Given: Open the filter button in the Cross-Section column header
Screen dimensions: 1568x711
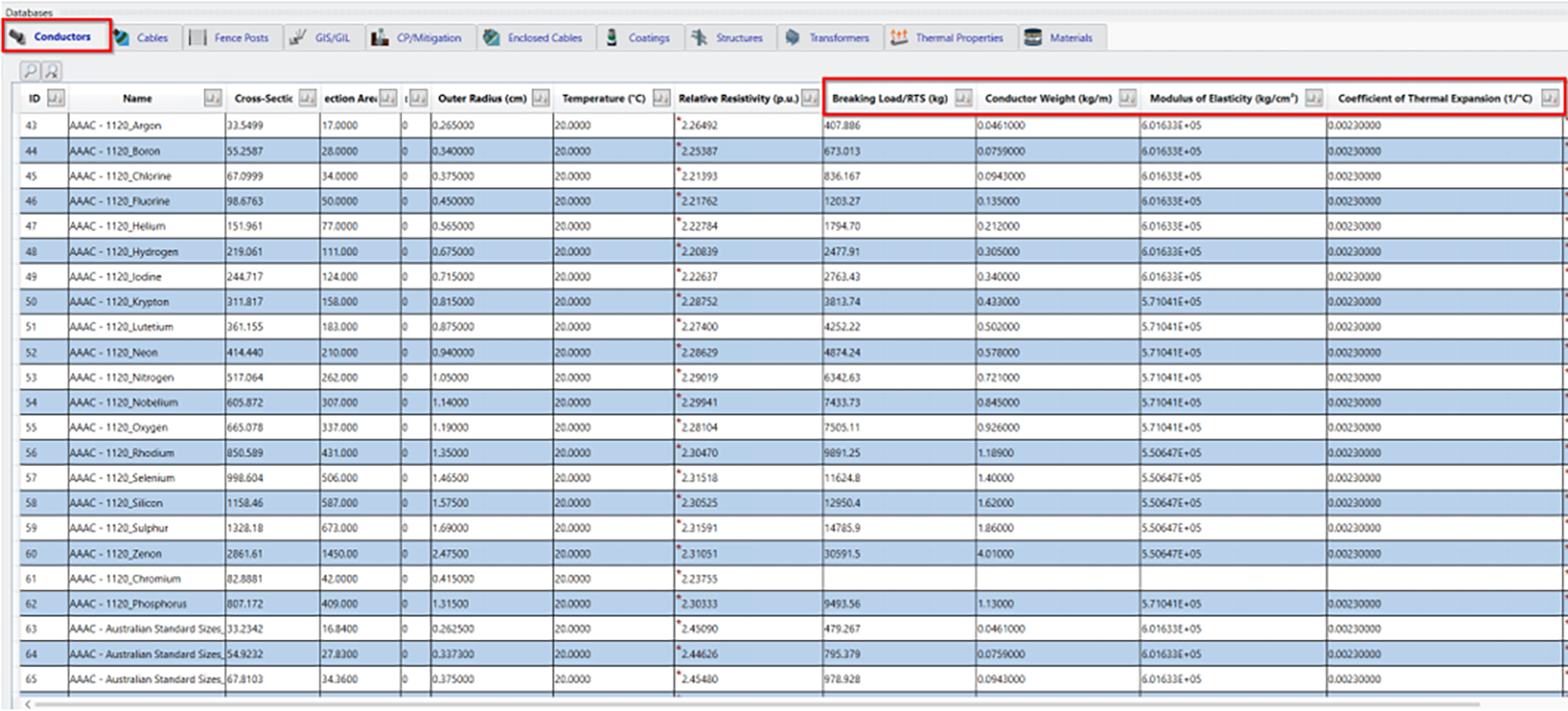Looking at the screenshot, I should pyautogui.click(x=307, y=97).
